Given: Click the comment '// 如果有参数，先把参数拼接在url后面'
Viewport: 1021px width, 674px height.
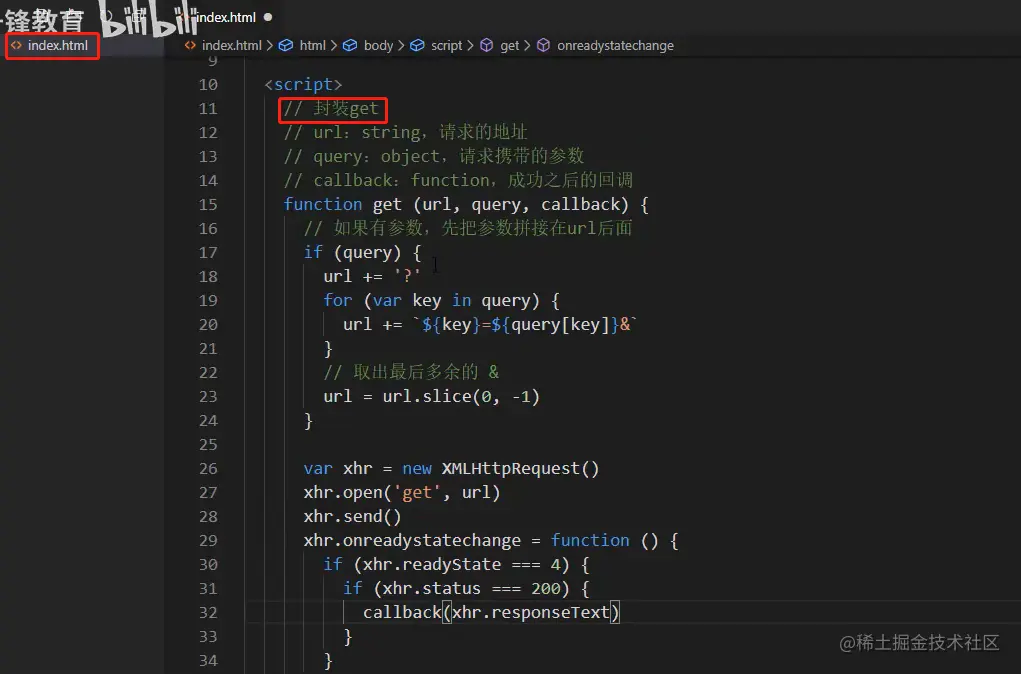Looking at the screenshot, I should pos(468,229).
